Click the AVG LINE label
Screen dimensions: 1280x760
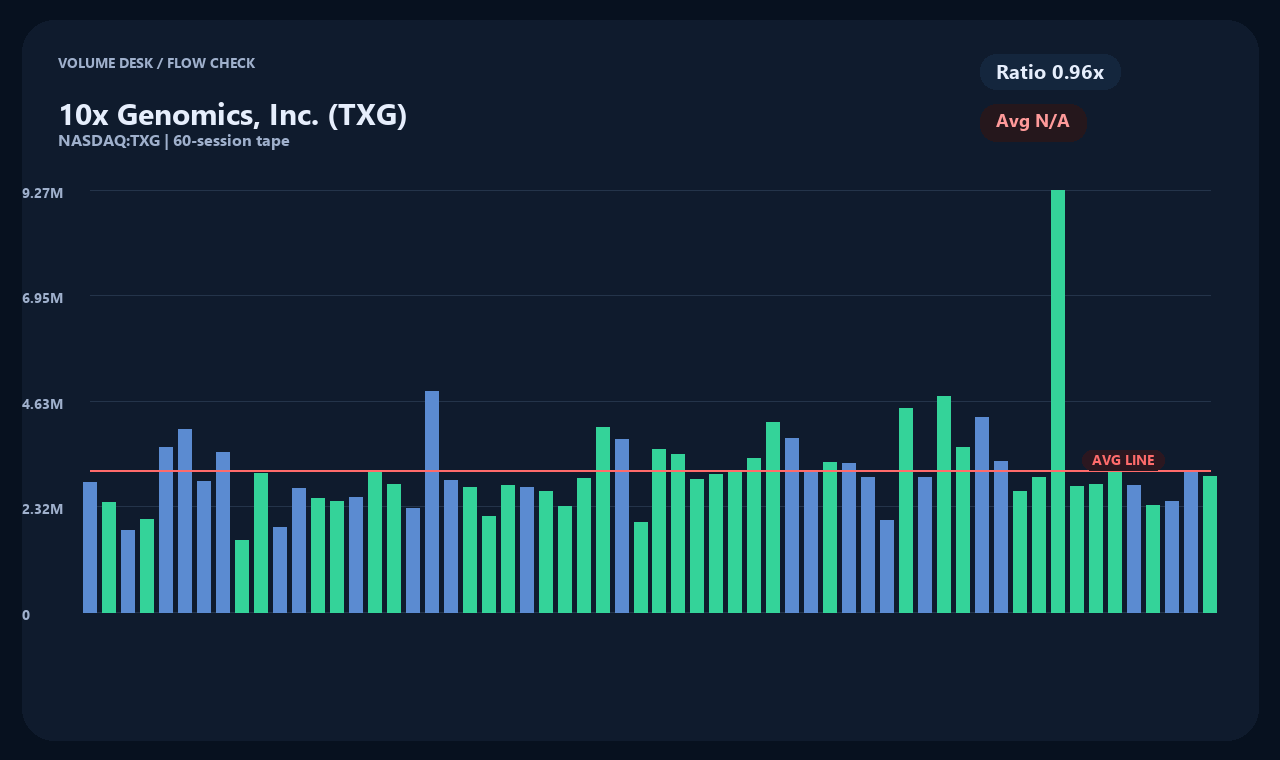[1123, 460]
